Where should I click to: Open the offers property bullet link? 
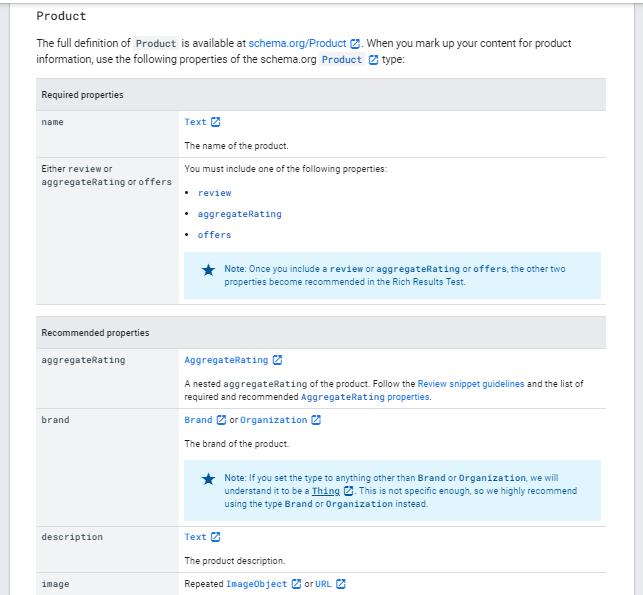point(214,235)
